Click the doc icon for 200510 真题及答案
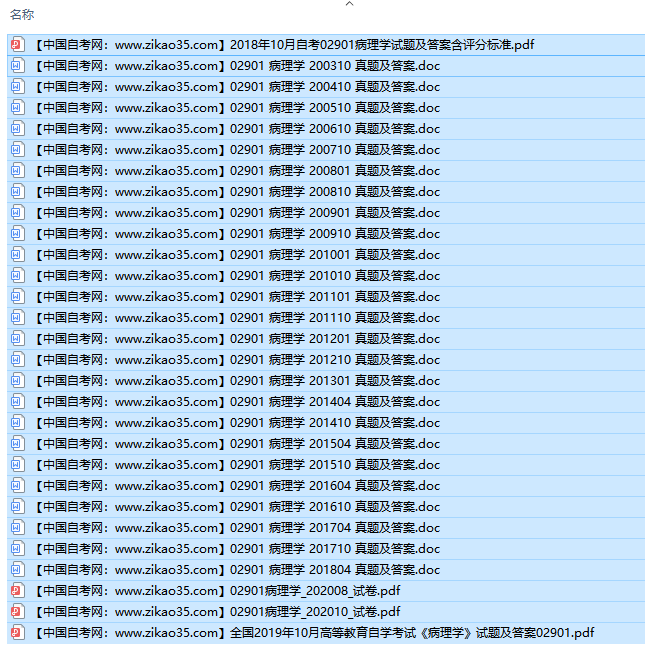This screenshot has height=666, width=645. tap(17, 108)
